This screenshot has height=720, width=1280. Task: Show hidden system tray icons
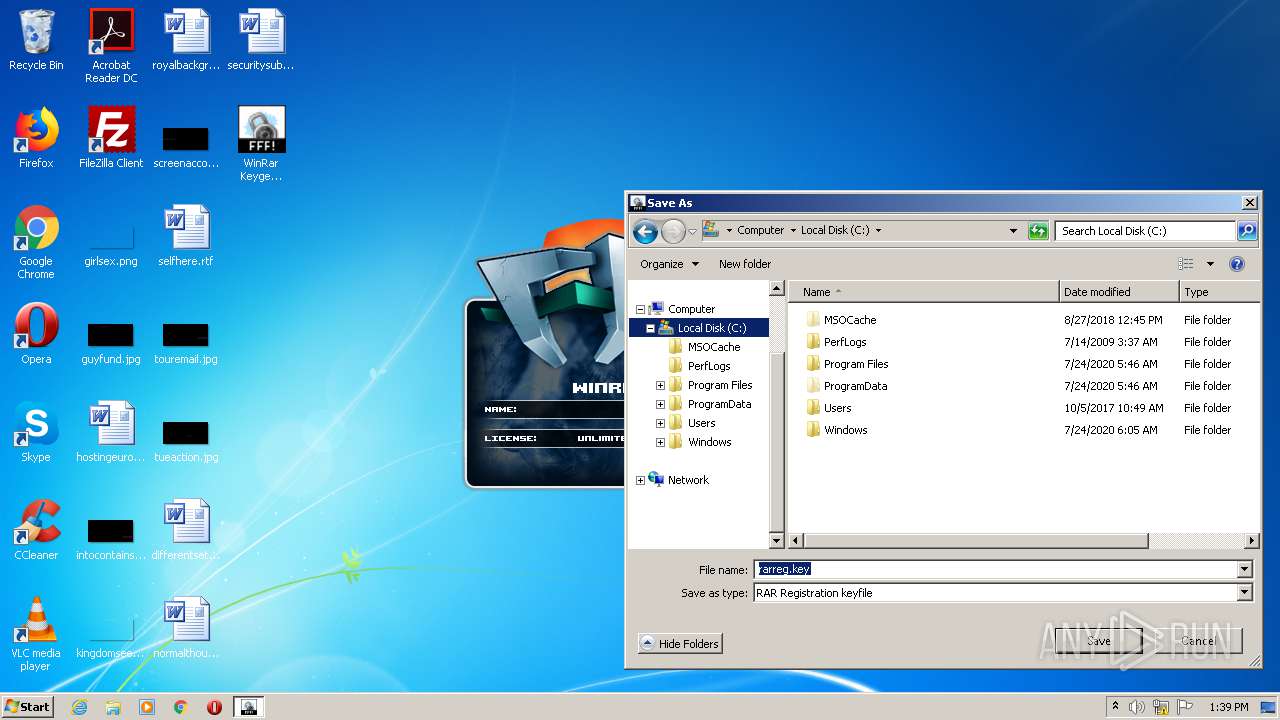point(1116,707)
